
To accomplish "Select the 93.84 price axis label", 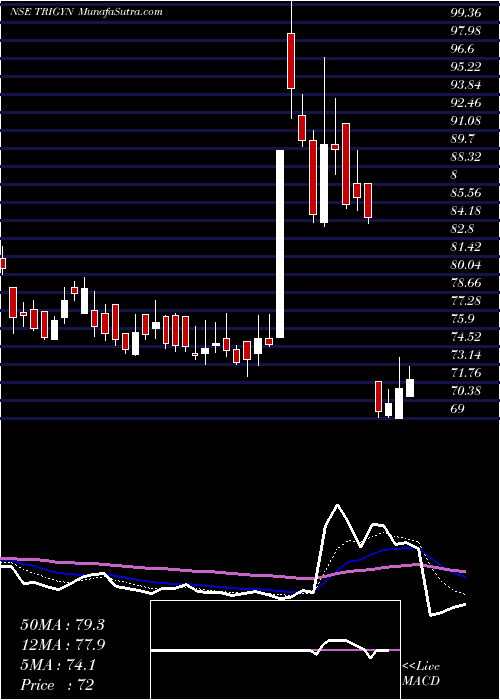I will [x=466, y=85].
